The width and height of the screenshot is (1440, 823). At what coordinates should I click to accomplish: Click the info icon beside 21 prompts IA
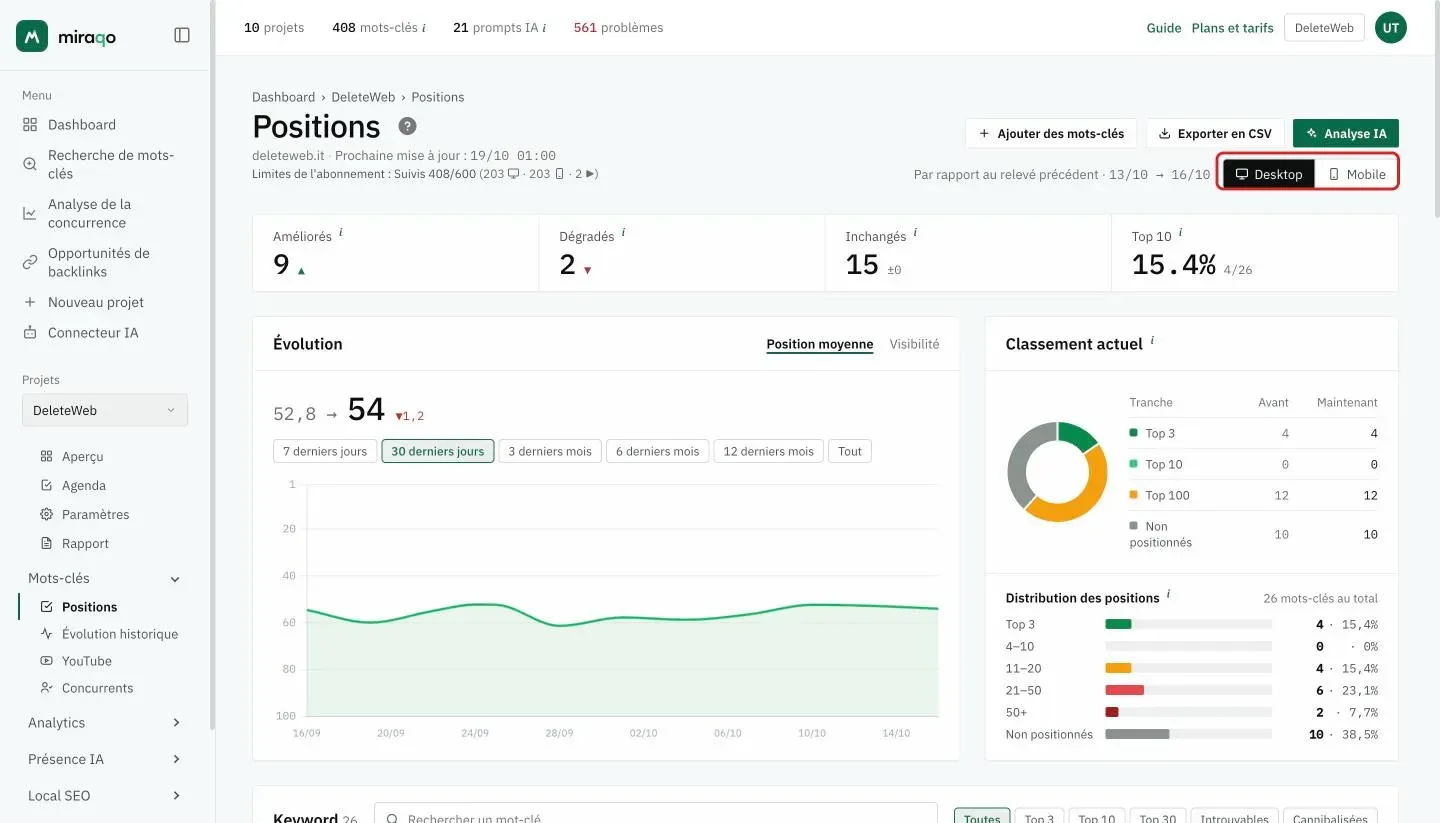coord(544,28)
